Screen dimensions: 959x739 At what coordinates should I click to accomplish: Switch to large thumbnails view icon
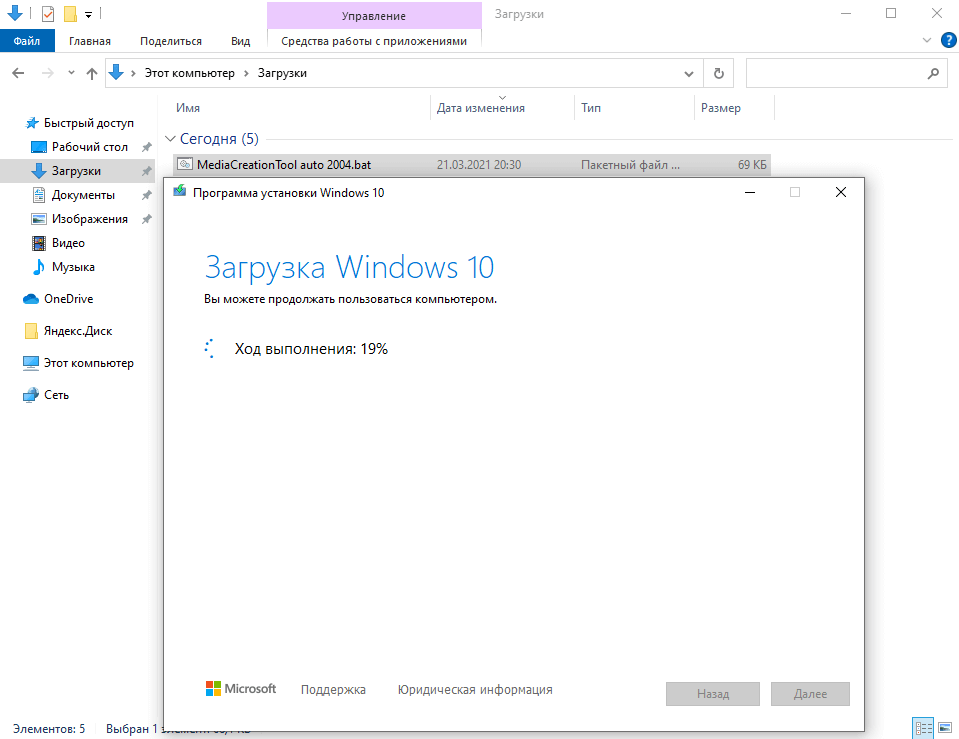[x=945, y=728]
